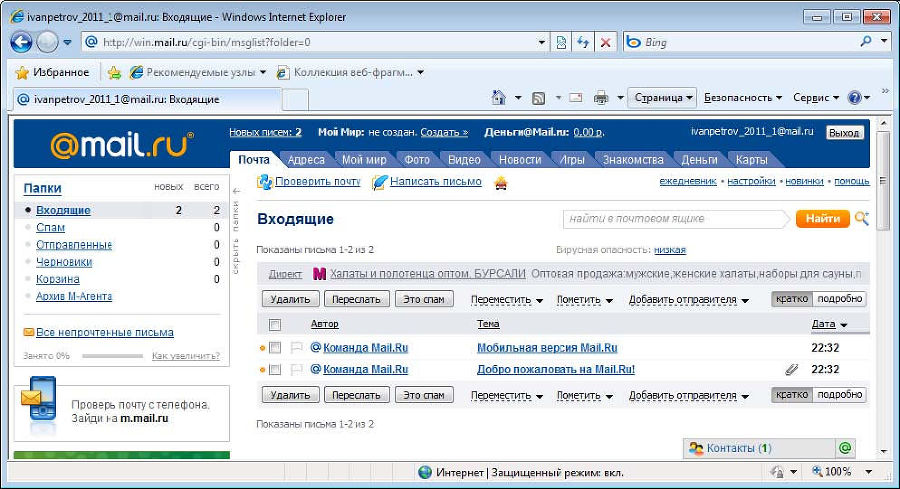This screenshot has height=489, width=900.
Task: Click the Home icon in command bar
Action: pyautogui.click(x=499, y=98)
